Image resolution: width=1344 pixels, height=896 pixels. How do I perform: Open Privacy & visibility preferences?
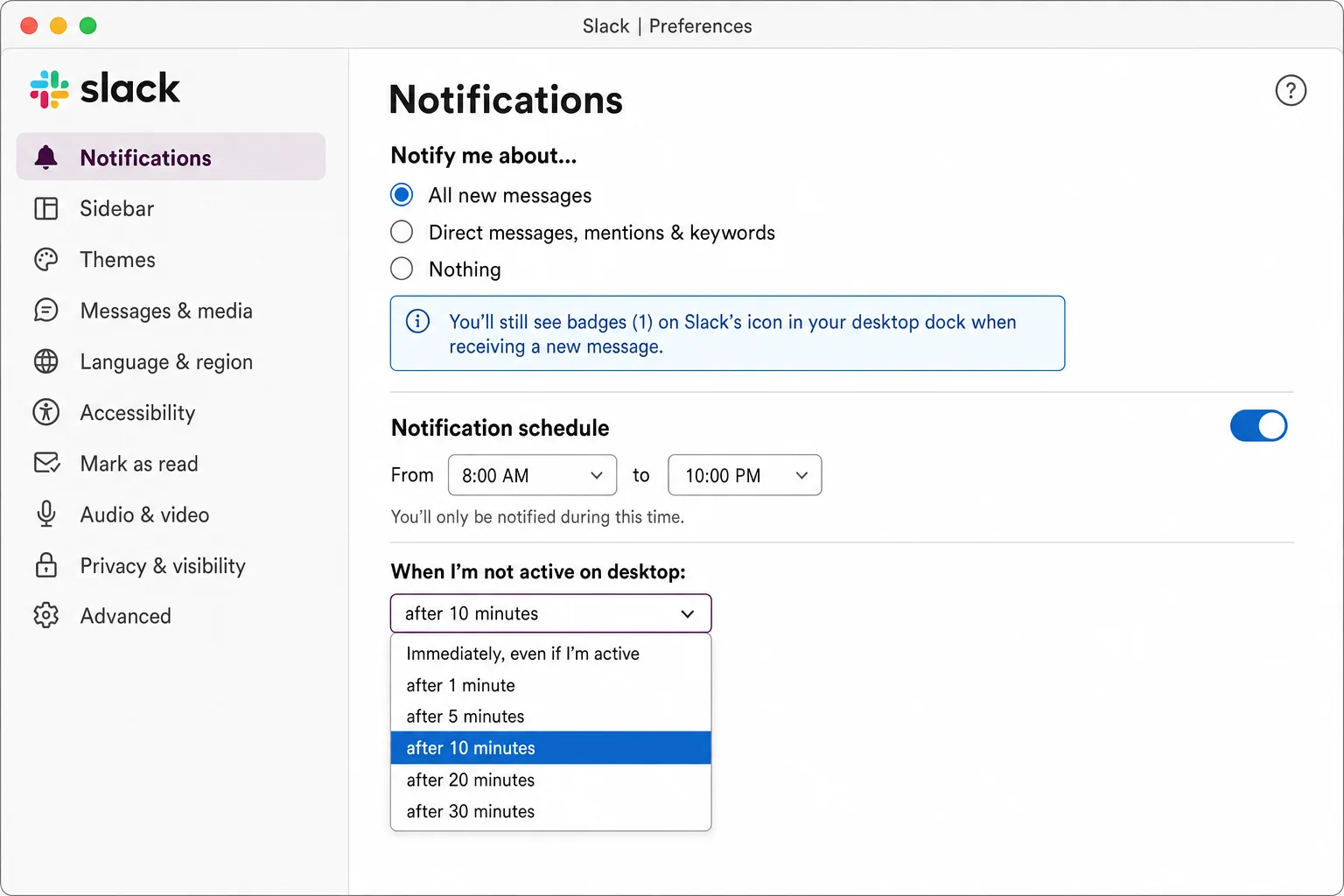[171, 565]
